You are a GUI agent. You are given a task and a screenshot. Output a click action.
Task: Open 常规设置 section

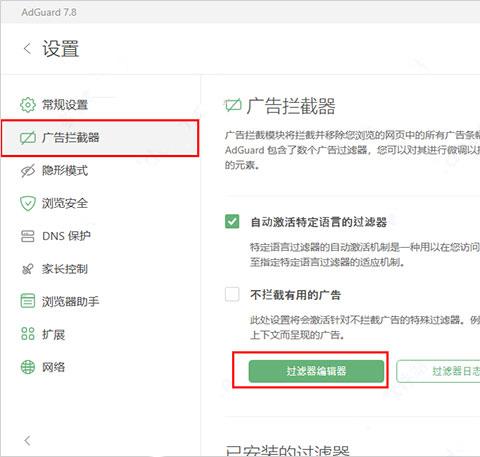tap(65, 105)
